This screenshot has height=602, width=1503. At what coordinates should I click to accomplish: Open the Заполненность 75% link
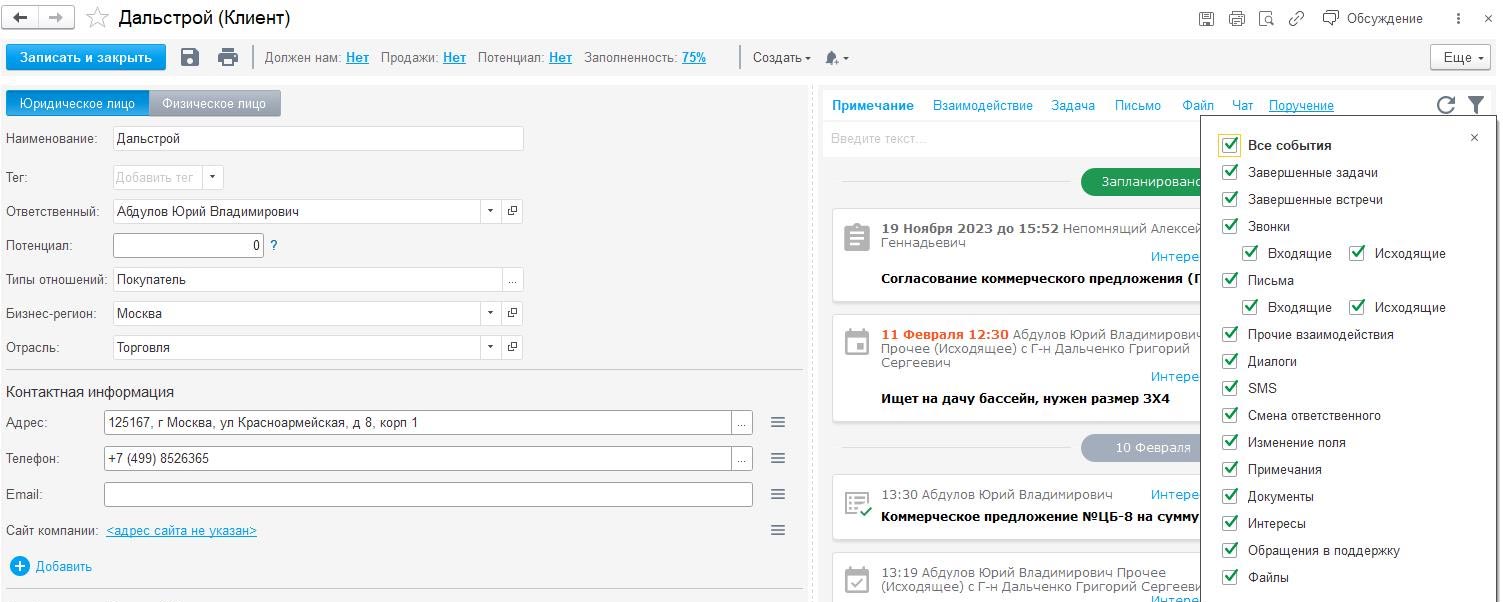693,58
